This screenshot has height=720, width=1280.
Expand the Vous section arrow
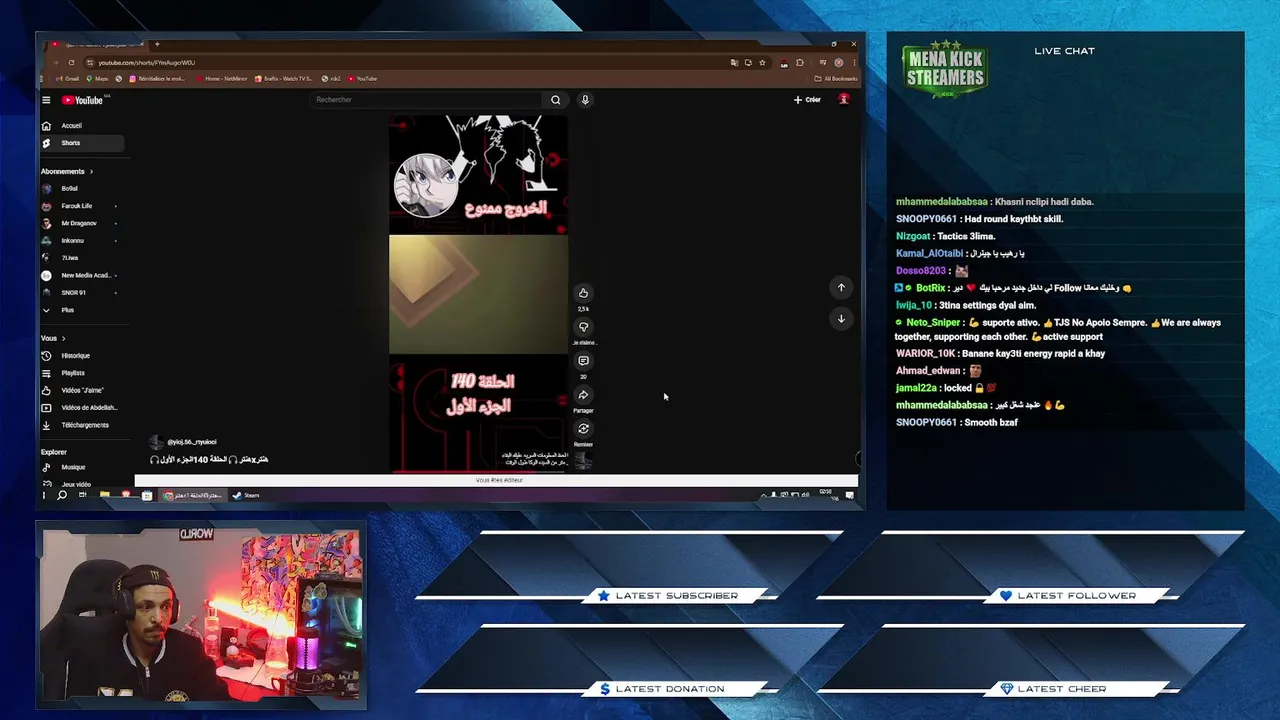(x=63, y=338)
